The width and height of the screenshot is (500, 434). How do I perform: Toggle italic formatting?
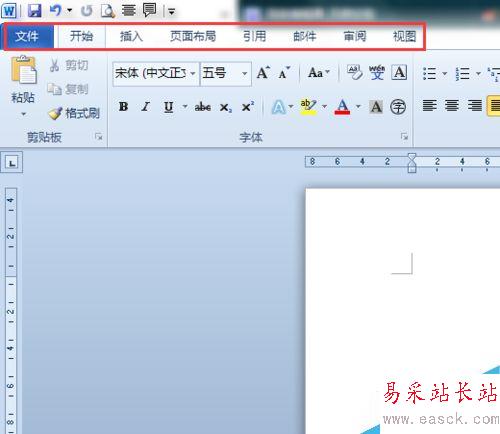pos(145,107)
